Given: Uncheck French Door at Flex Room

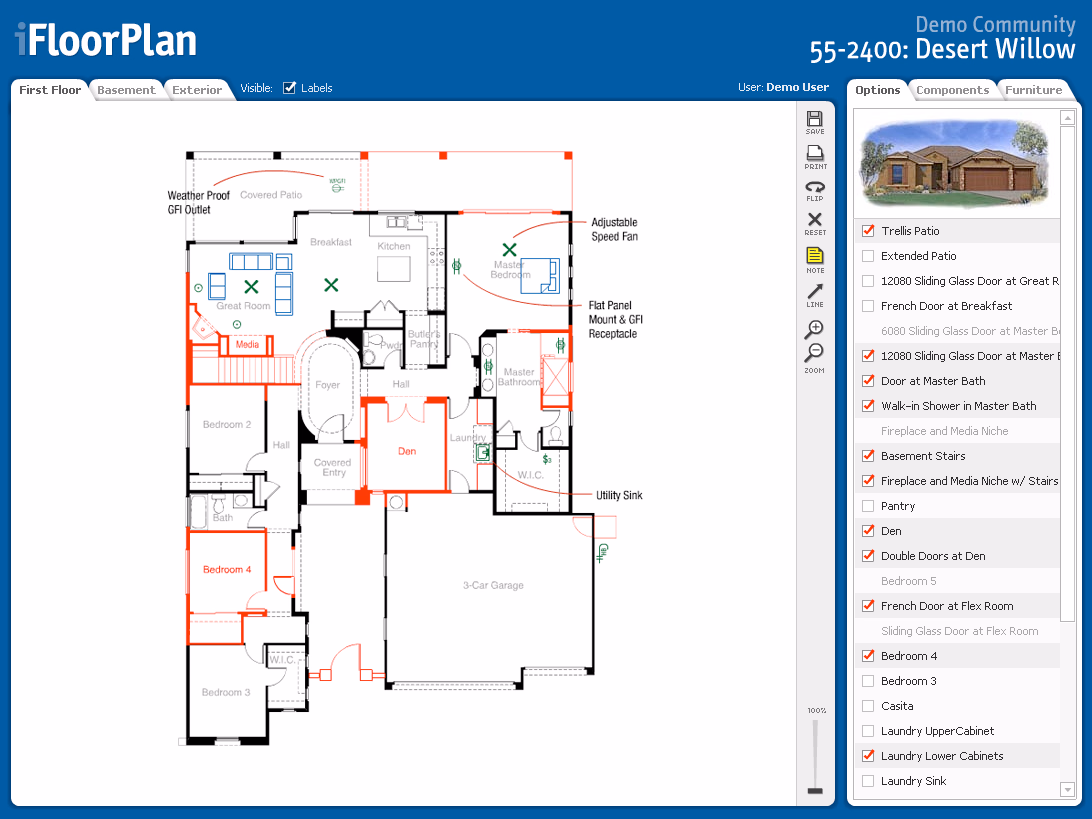Looking at the screenshot, I should pos(868,606).
